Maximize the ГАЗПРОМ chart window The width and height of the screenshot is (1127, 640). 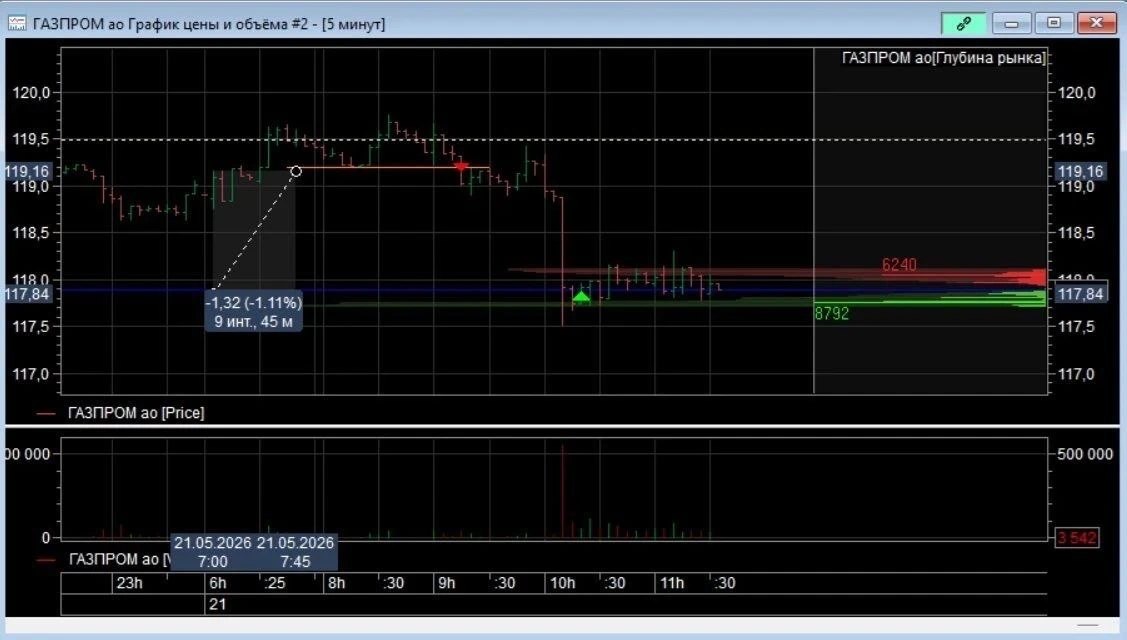(x=1054, y=24)
